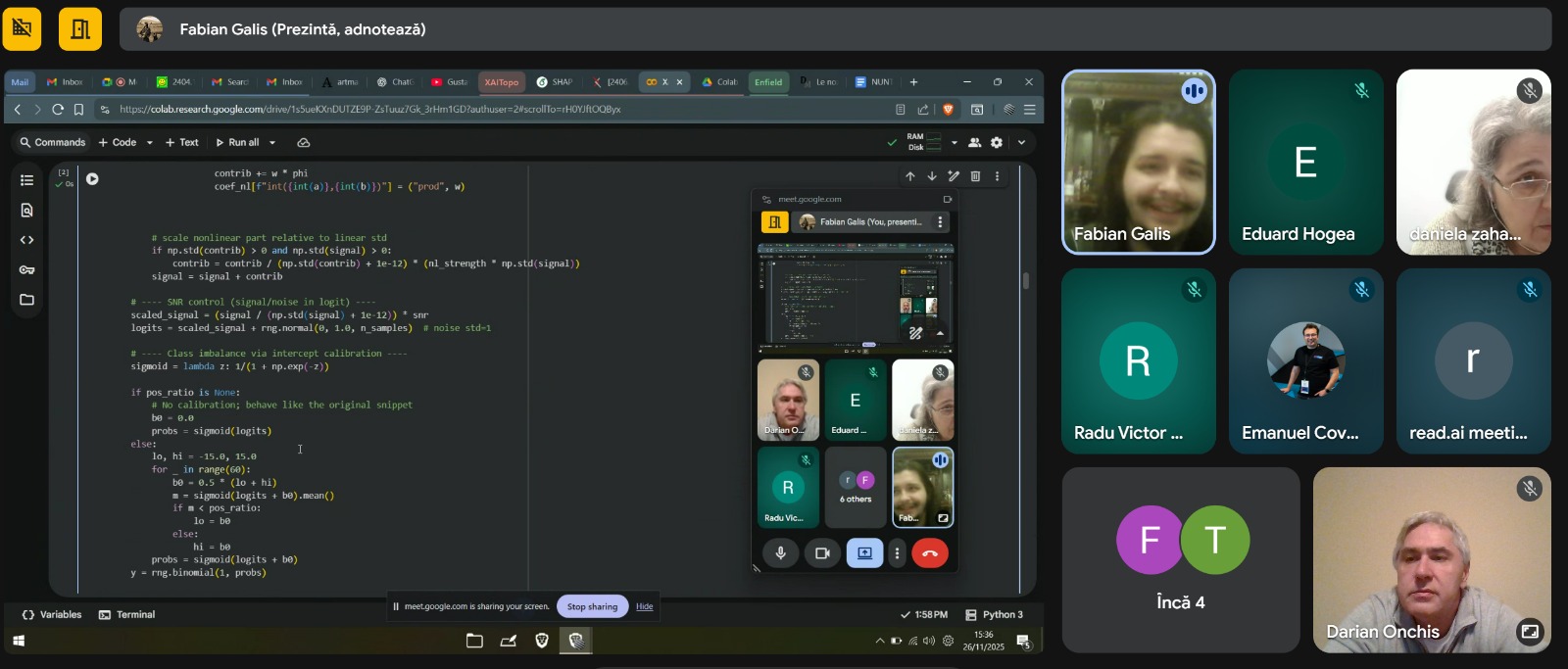Screen dimensions: 1568x669
Task: Toggle camera in Meet picture-in-picture window
Action: point(822,553)
